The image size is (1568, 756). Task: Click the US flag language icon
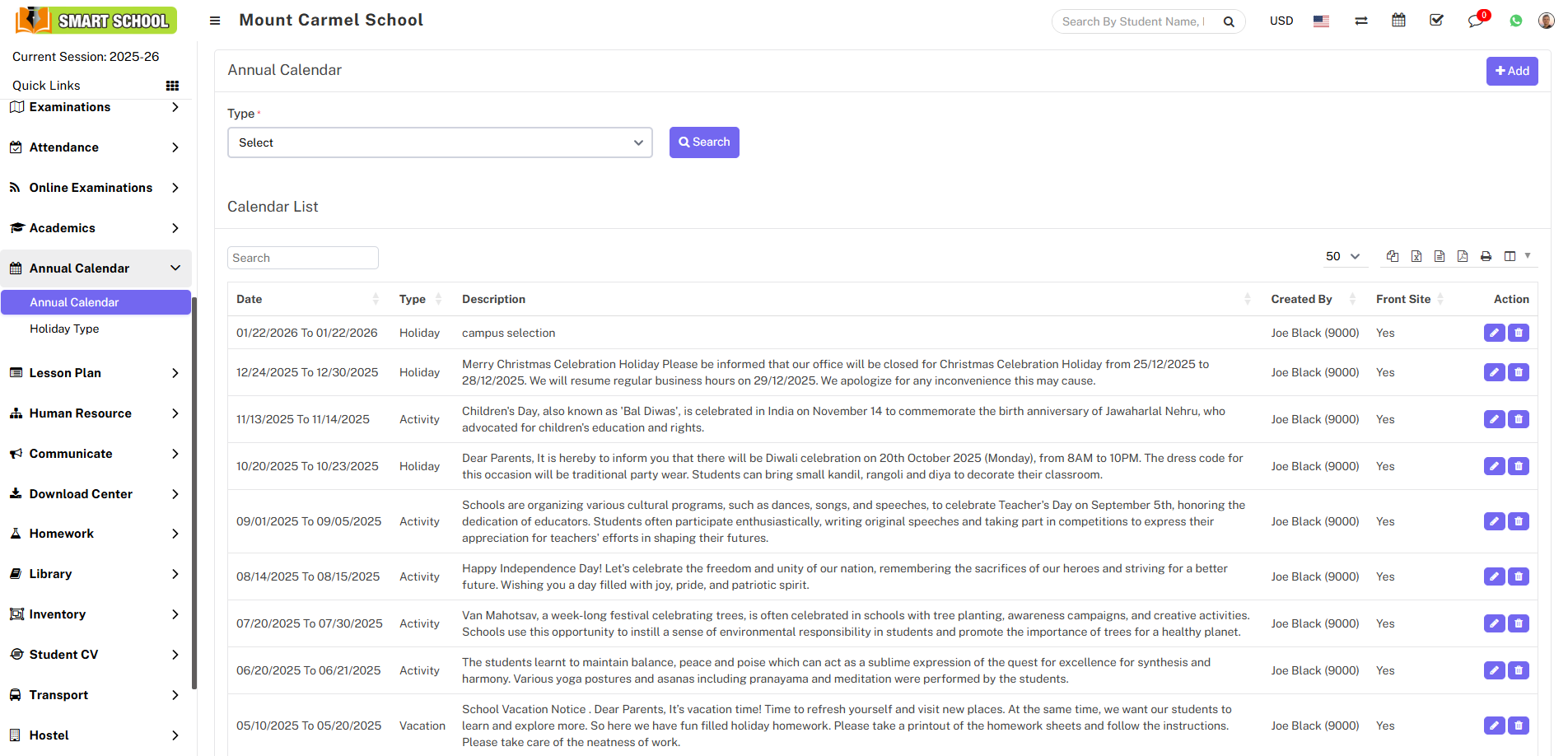click(x=1321, y=21)
